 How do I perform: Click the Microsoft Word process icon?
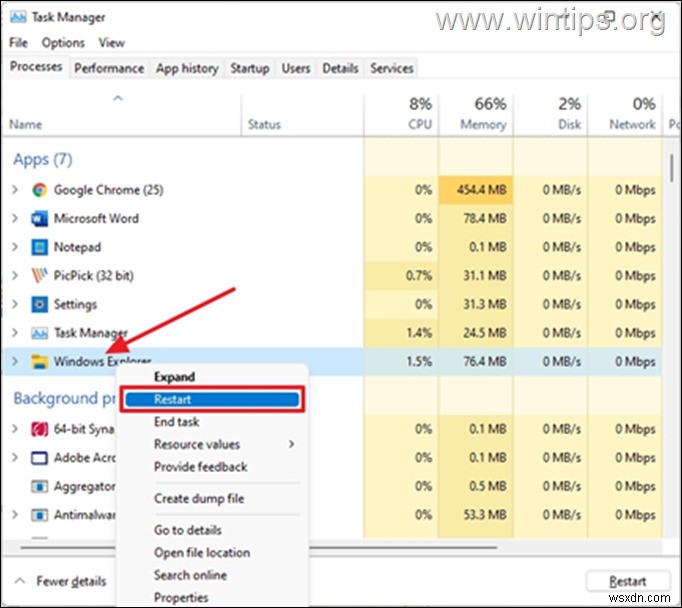coord(40,218)
